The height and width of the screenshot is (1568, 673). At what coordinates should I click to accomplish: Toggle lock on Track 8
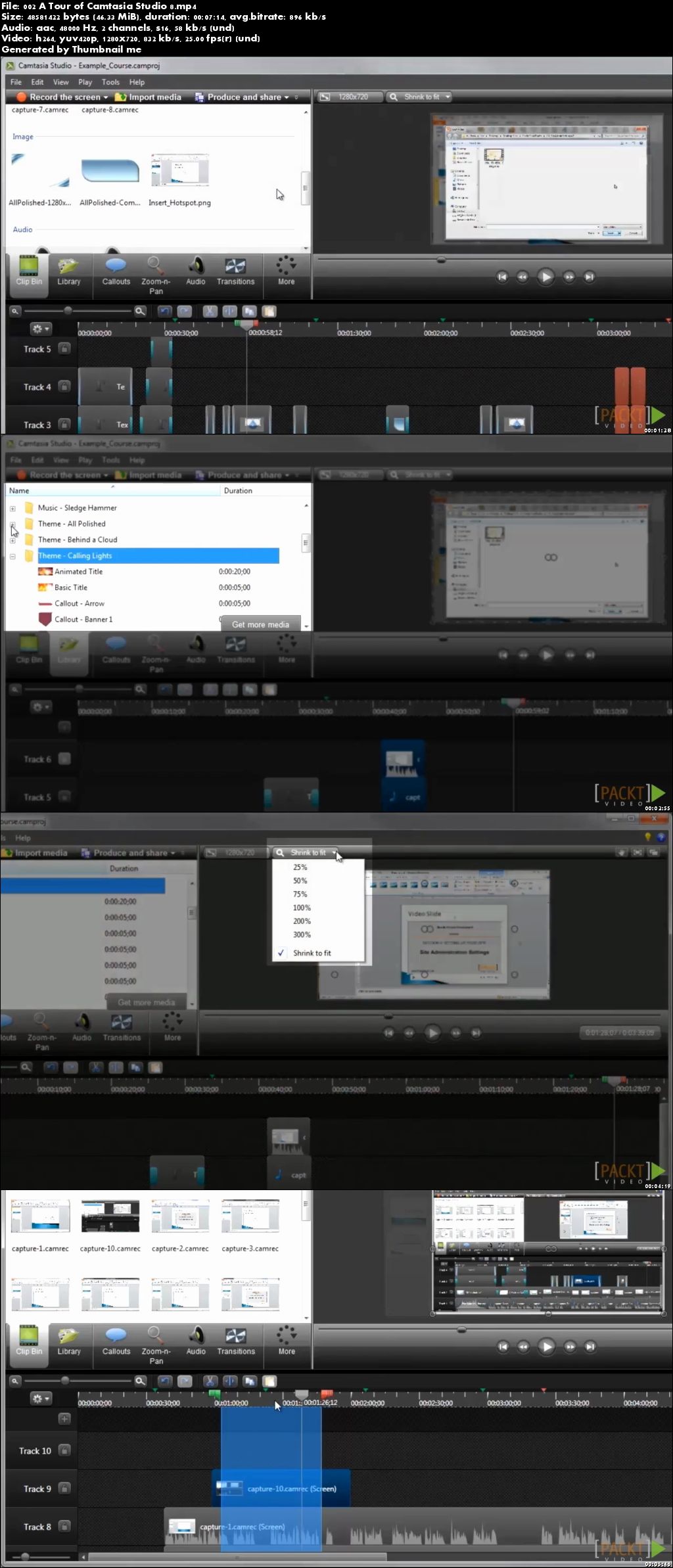click(64, 1527)
